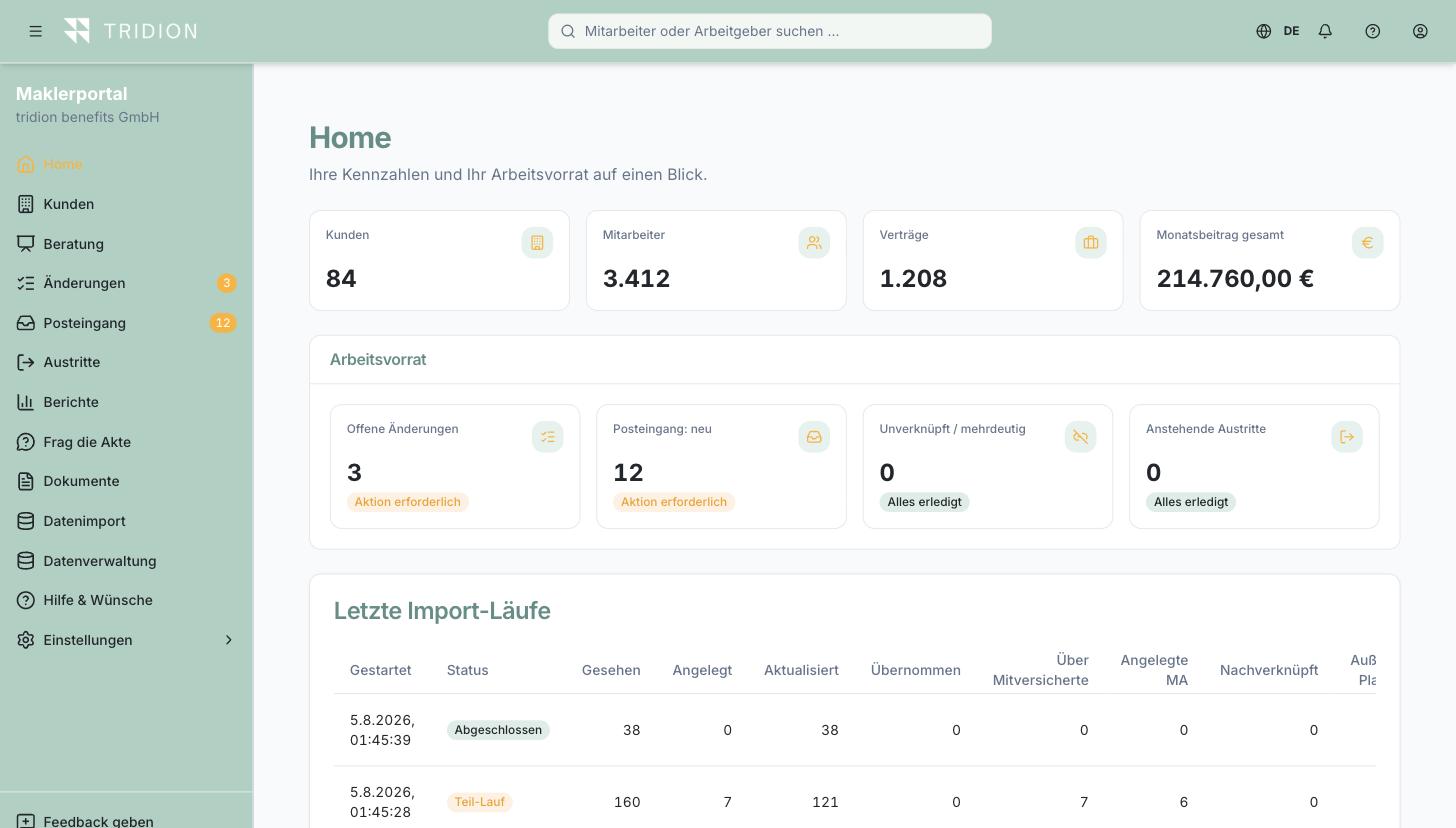
Task: Open Änderungen in the sidebar
Action: click(126, 283)
